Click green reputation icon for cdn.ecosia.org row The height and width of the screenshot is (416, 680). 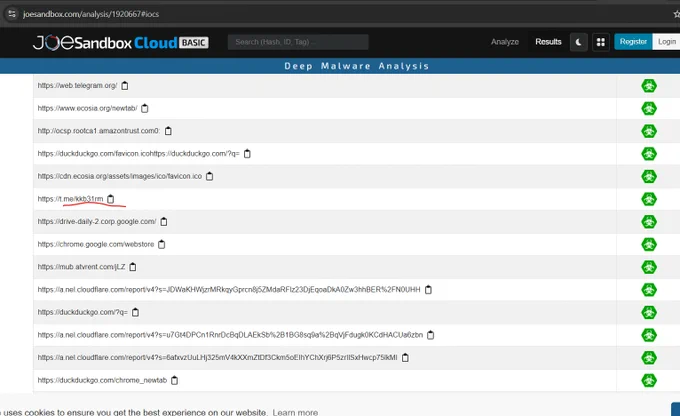649,177
